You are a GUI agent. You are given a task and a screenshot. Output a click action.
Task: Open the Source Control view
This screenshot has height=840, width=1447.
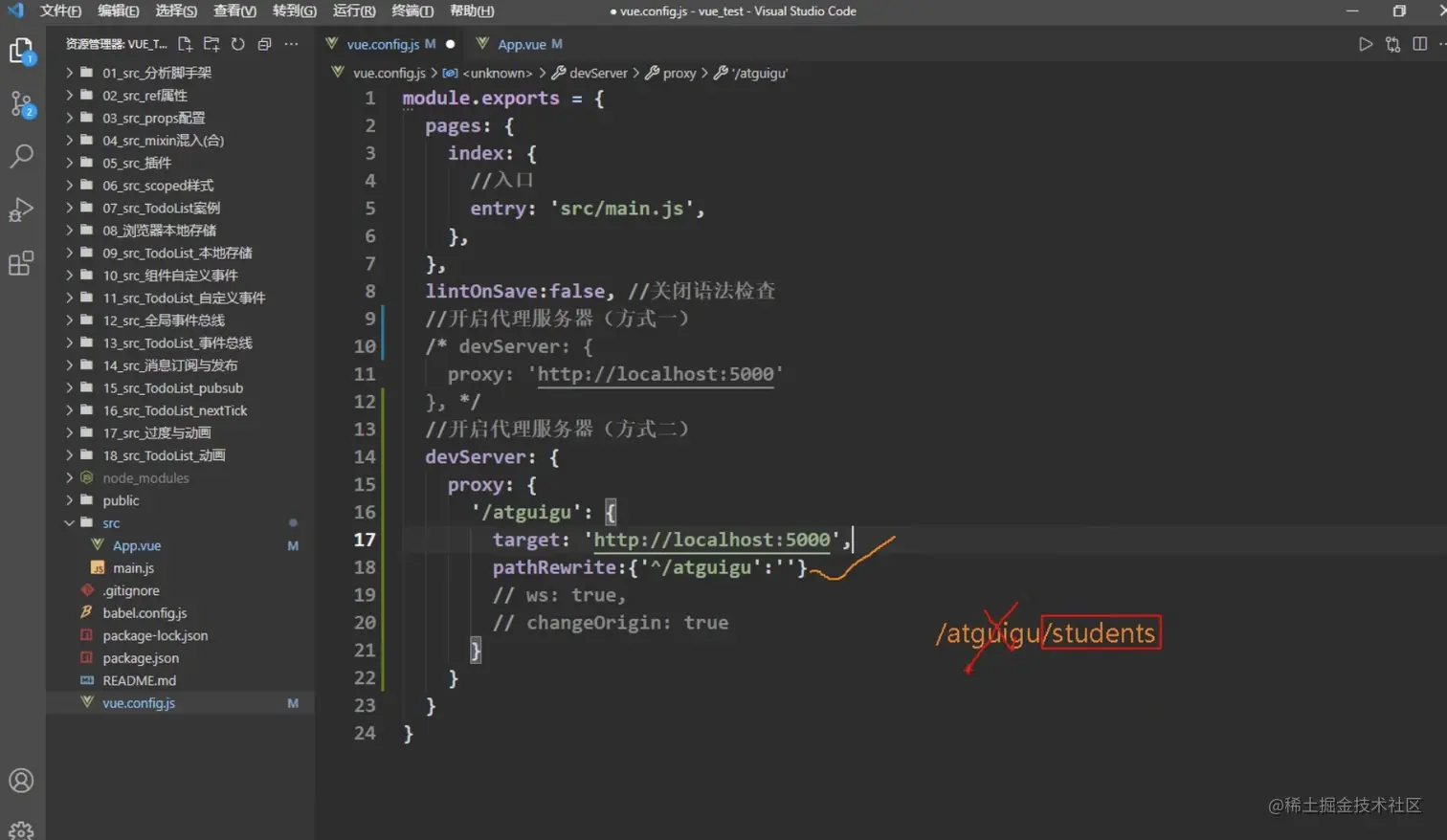[21, 103]
